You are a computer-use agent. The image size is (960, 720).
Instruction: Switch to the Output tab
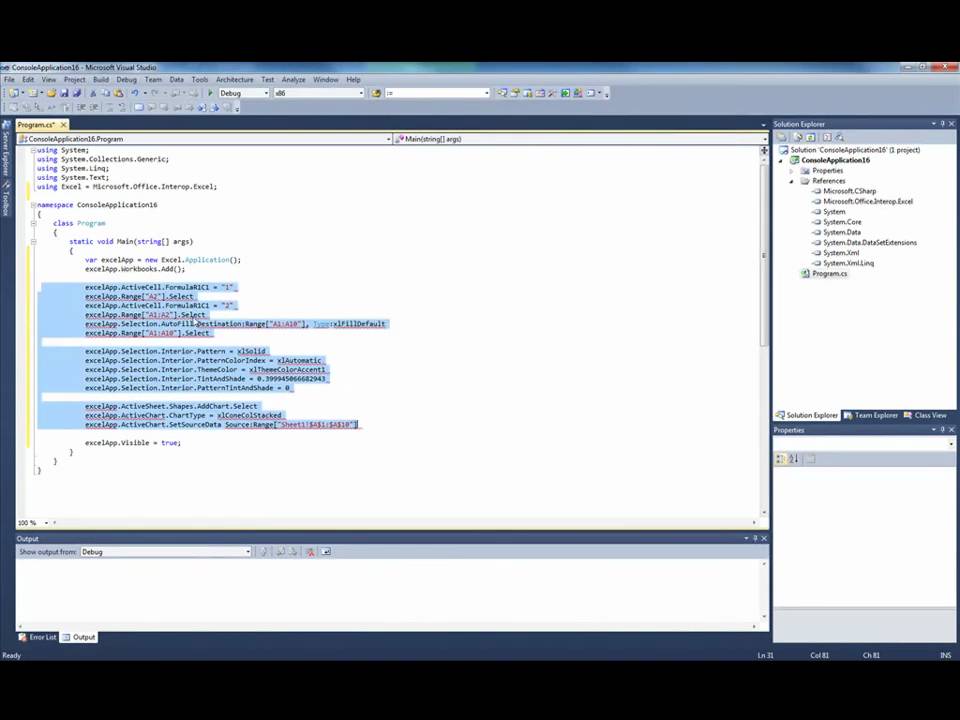click(79, 637)
